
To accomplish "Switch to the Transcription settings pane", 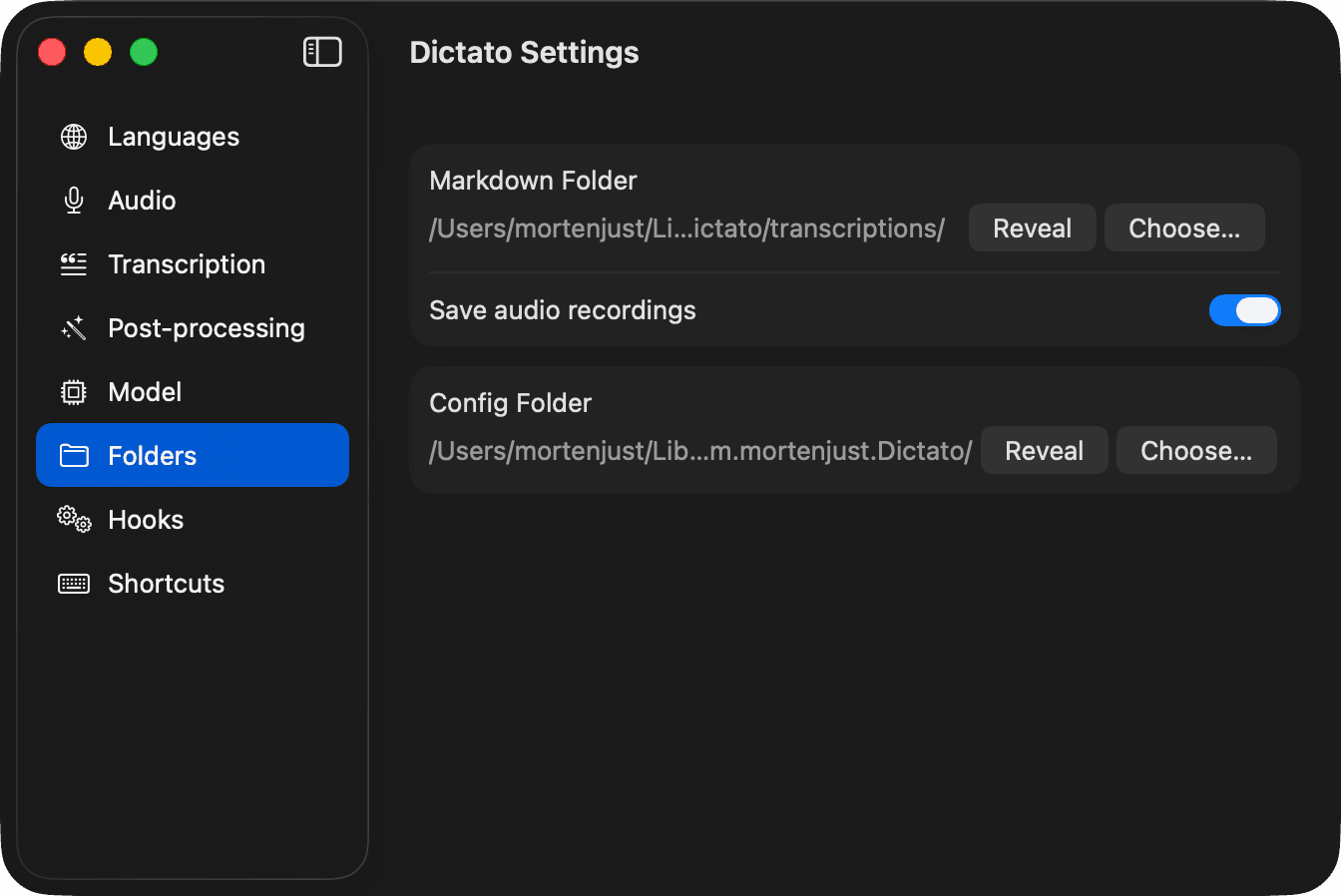I will tap(187, 263).
